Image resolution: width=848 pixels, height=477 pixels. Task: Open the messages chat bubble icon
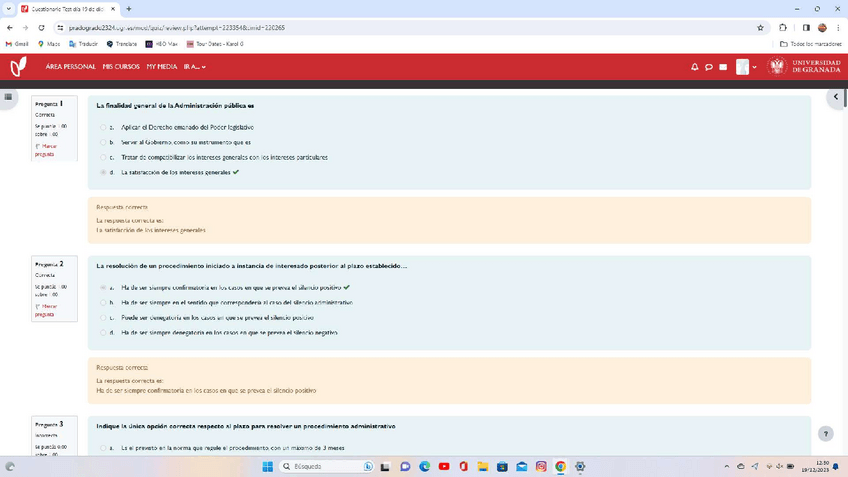(x=709, y=67)
